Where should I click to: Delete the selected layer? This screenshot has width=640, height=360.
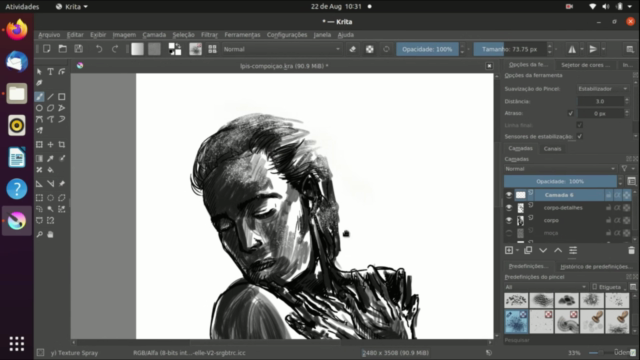click(x=631, y=250)
